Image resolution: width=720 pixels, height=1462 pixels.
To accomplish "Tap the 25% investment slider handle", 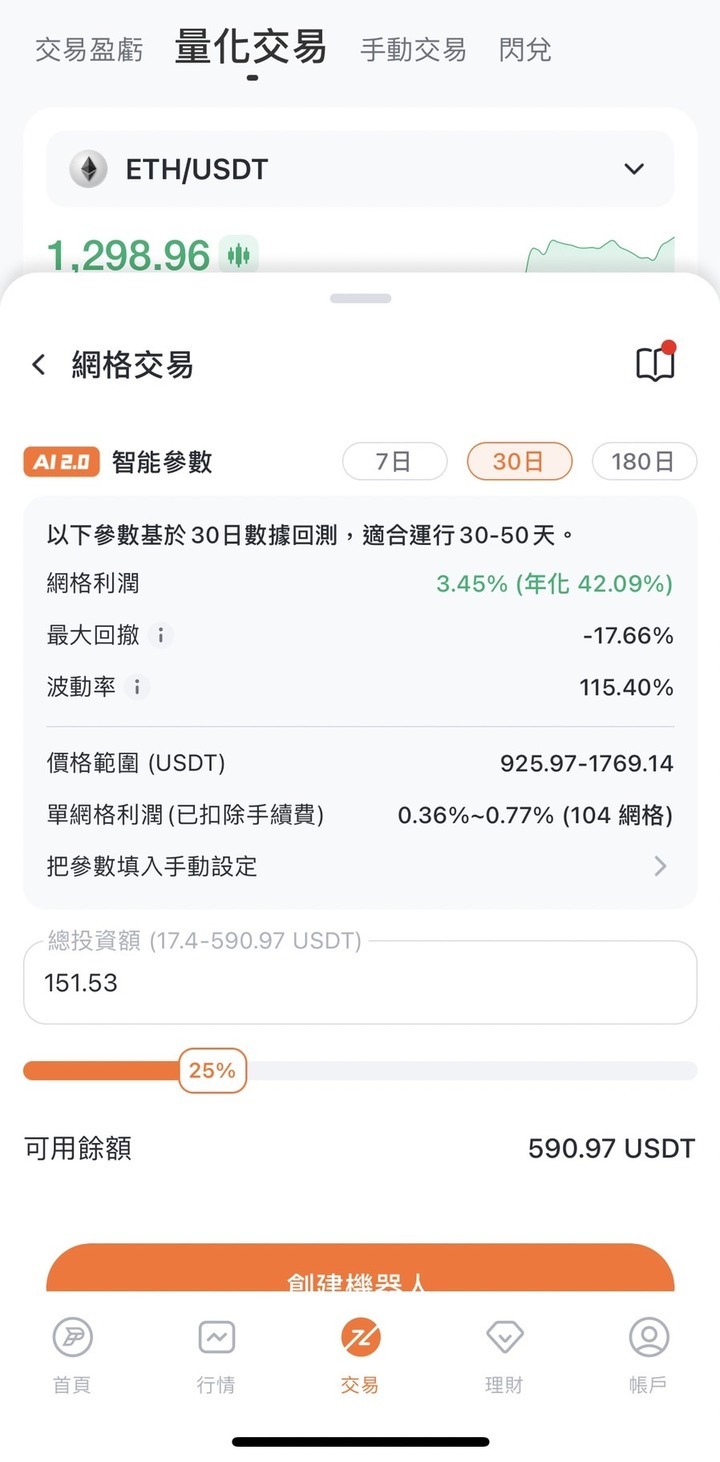I will (212, 1070).
